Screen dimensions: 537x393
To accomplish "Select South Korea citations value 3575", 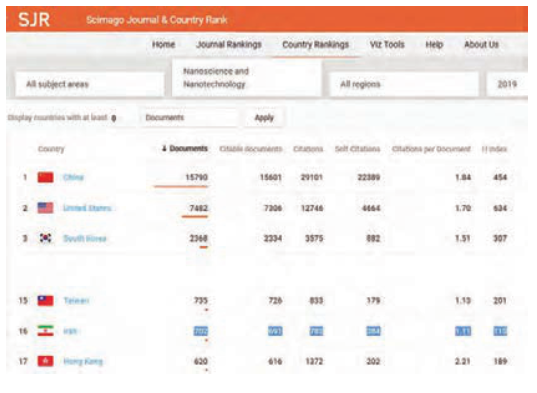I will [x=314, y=238].
